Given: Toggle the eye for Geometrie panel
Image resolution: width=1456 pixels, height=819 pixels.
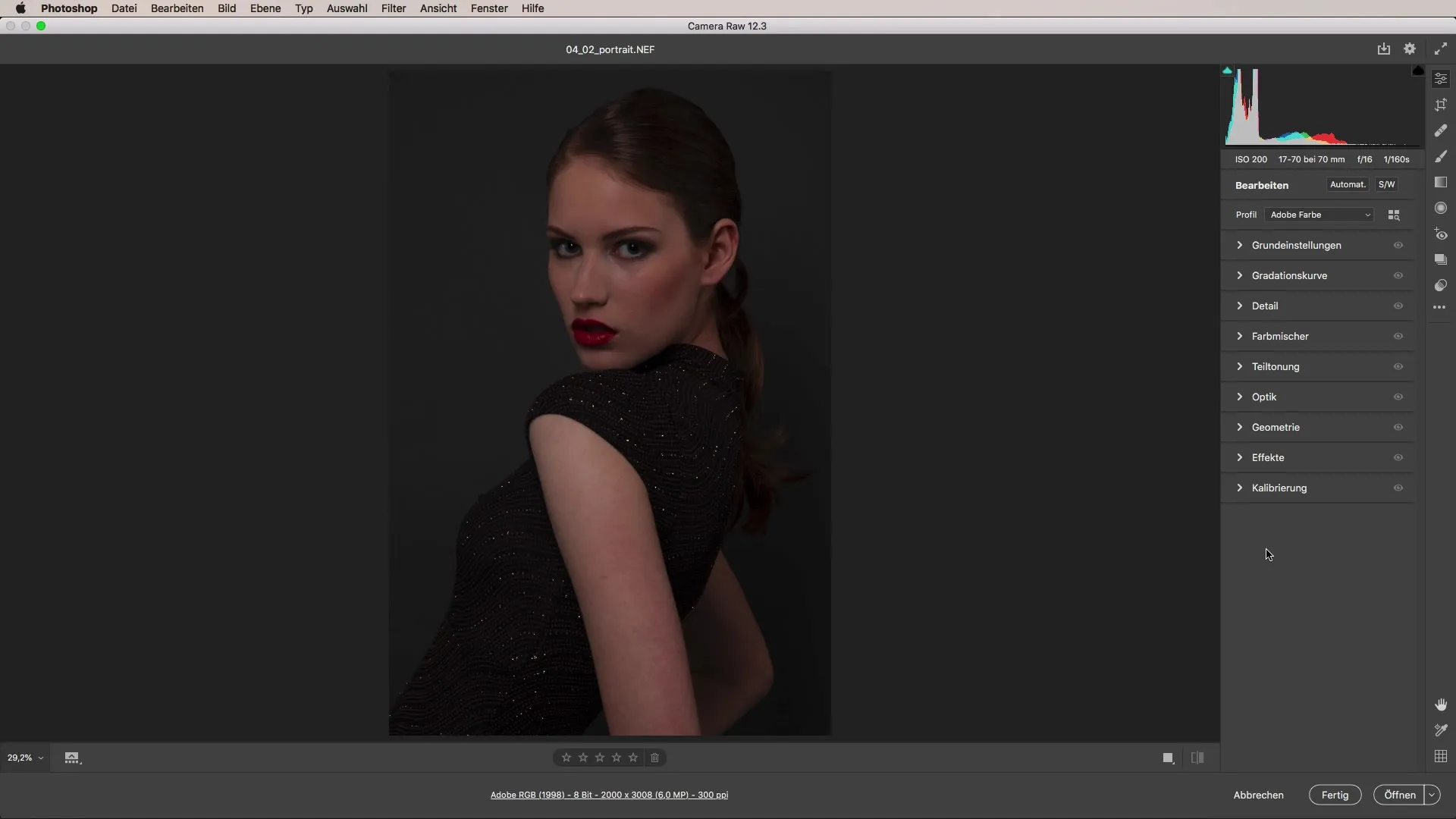Looking at the screenshot, I should pyautogui.click(x=1398, y=427).
